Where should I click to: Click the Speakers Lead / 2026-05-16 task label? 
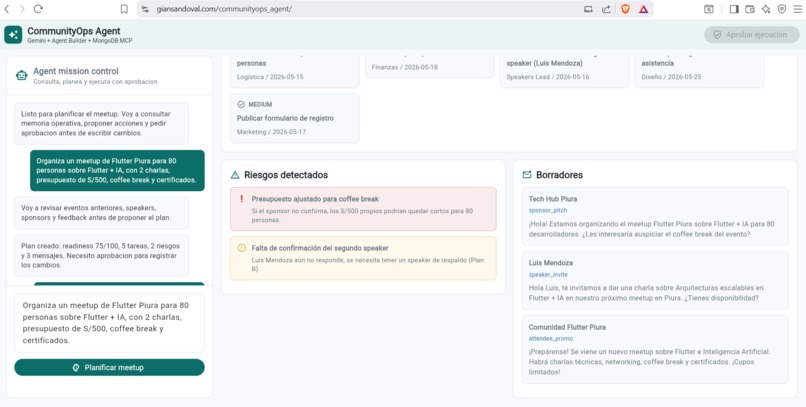547,77
